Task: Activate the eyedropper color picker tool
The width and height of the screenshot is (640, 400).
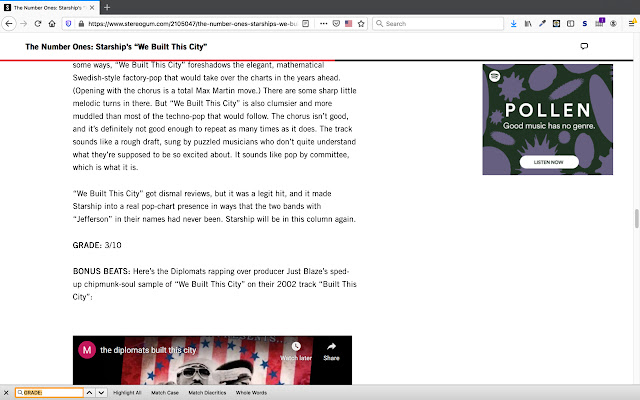Action: pos(542,24)
